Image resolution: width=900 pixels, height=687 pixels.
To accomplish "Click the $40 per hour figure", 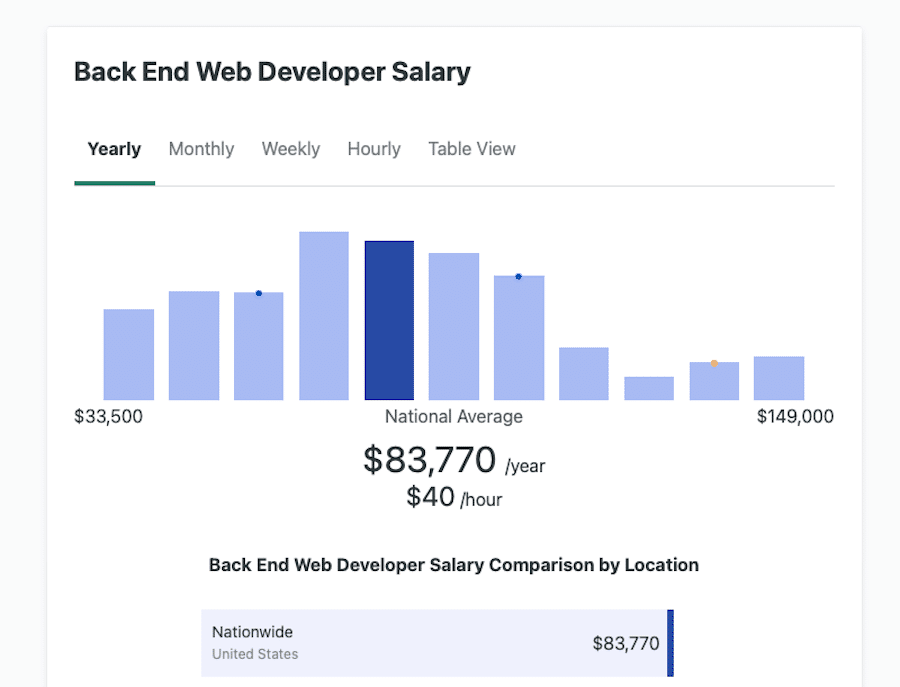I will [x=431, y=497].
